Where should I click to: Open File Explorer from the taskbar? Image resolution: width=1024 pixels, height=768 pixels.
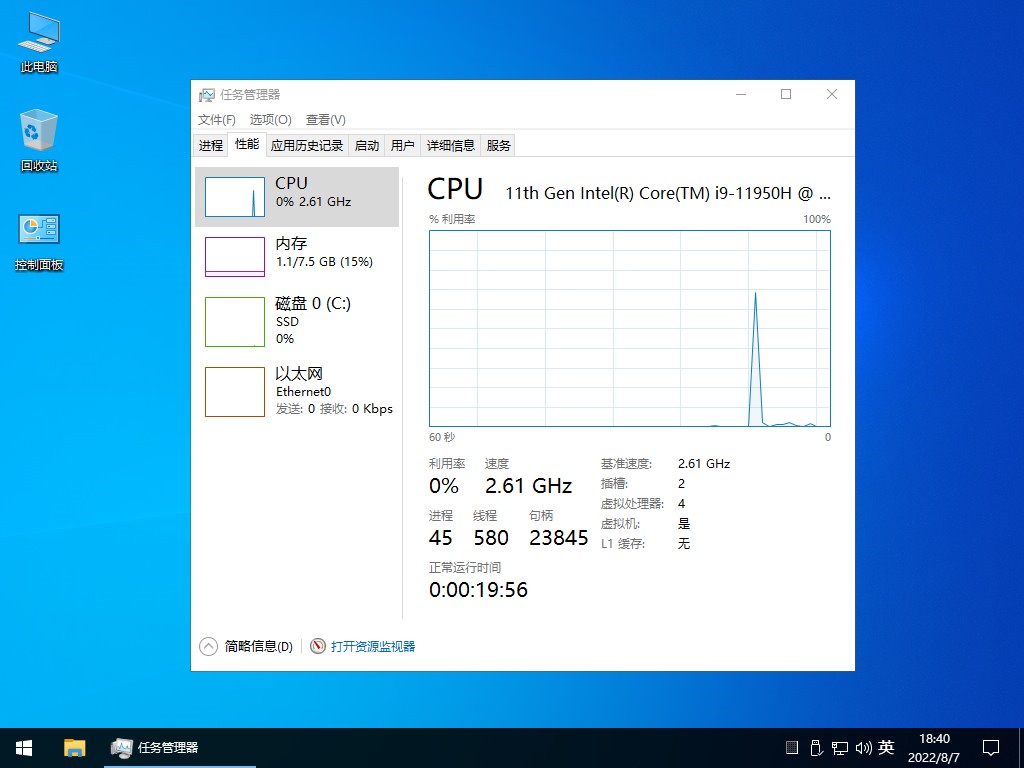pyautogui.click(x=74, y=747)
